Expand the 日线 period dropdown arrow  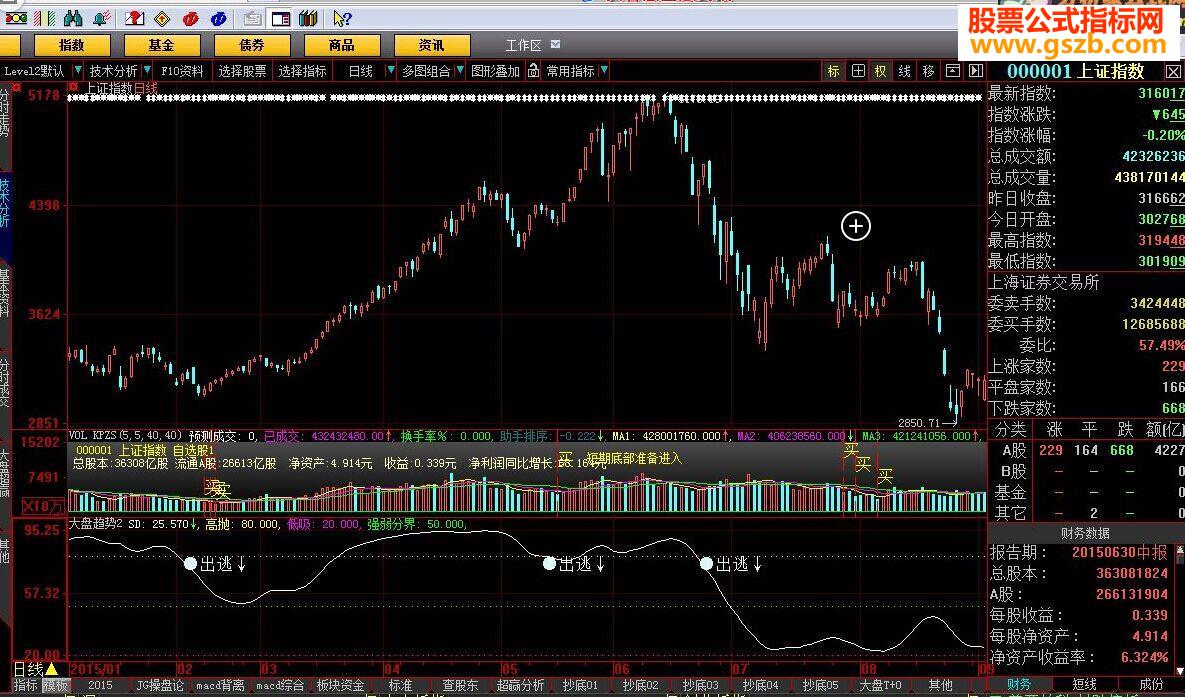[x=391, y=70]
